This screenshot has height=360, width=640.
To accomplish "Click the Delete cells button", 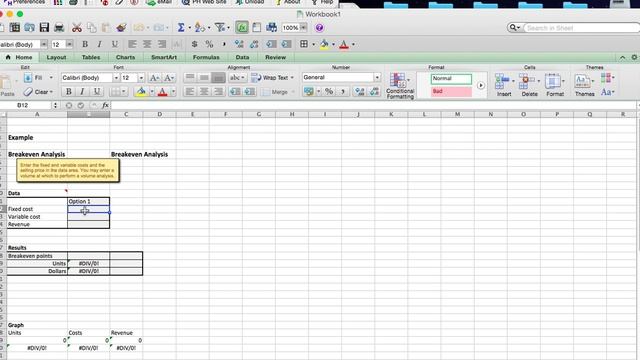I will pyautogui.click(x=529, y=85).
